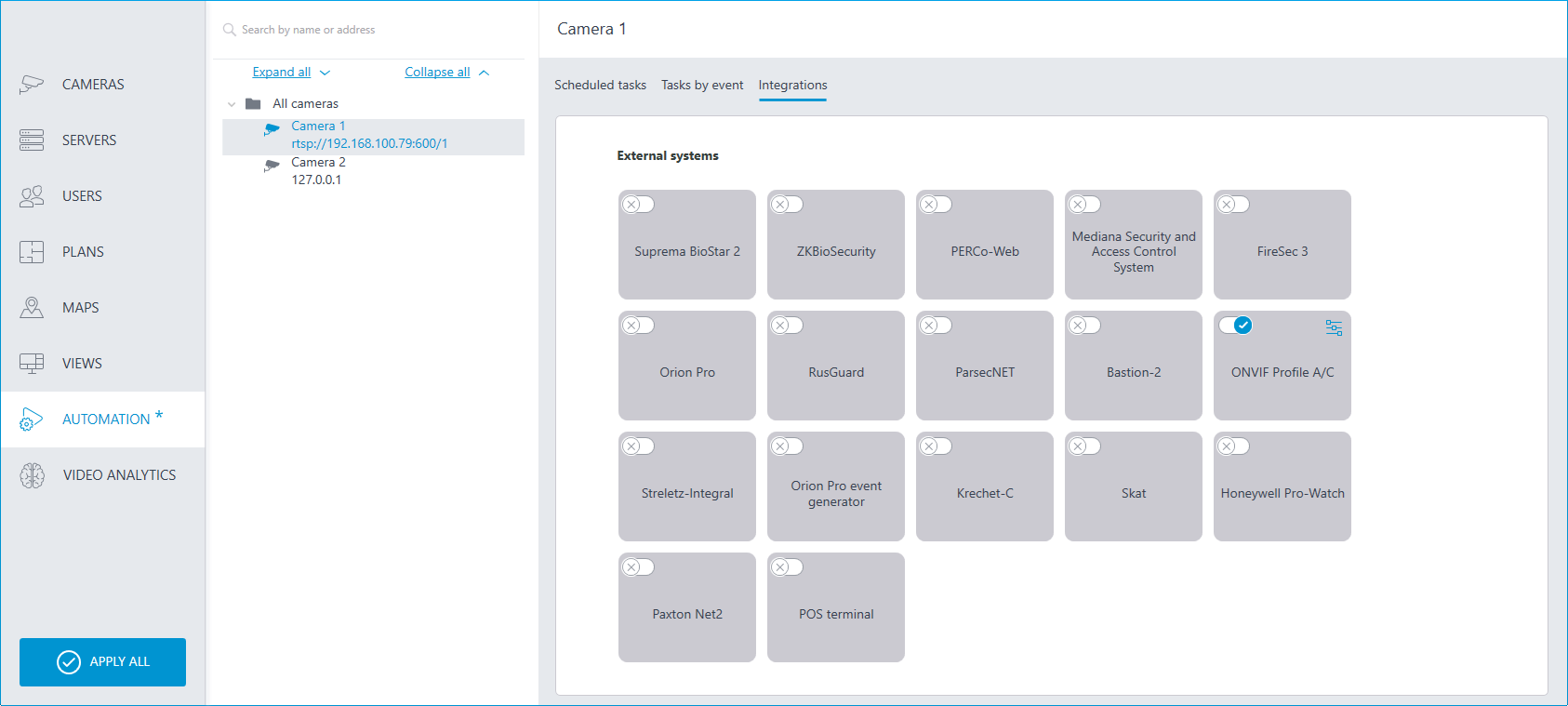Enable the Streletz-Integral toggle

pos(639,446)
